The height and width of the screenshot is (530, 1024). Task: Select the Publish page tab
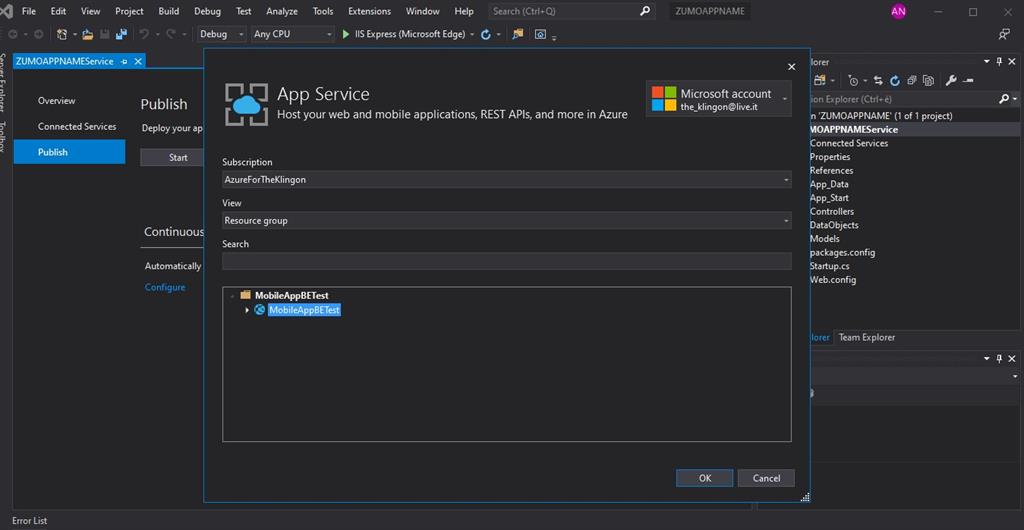[x=69, y=152]
